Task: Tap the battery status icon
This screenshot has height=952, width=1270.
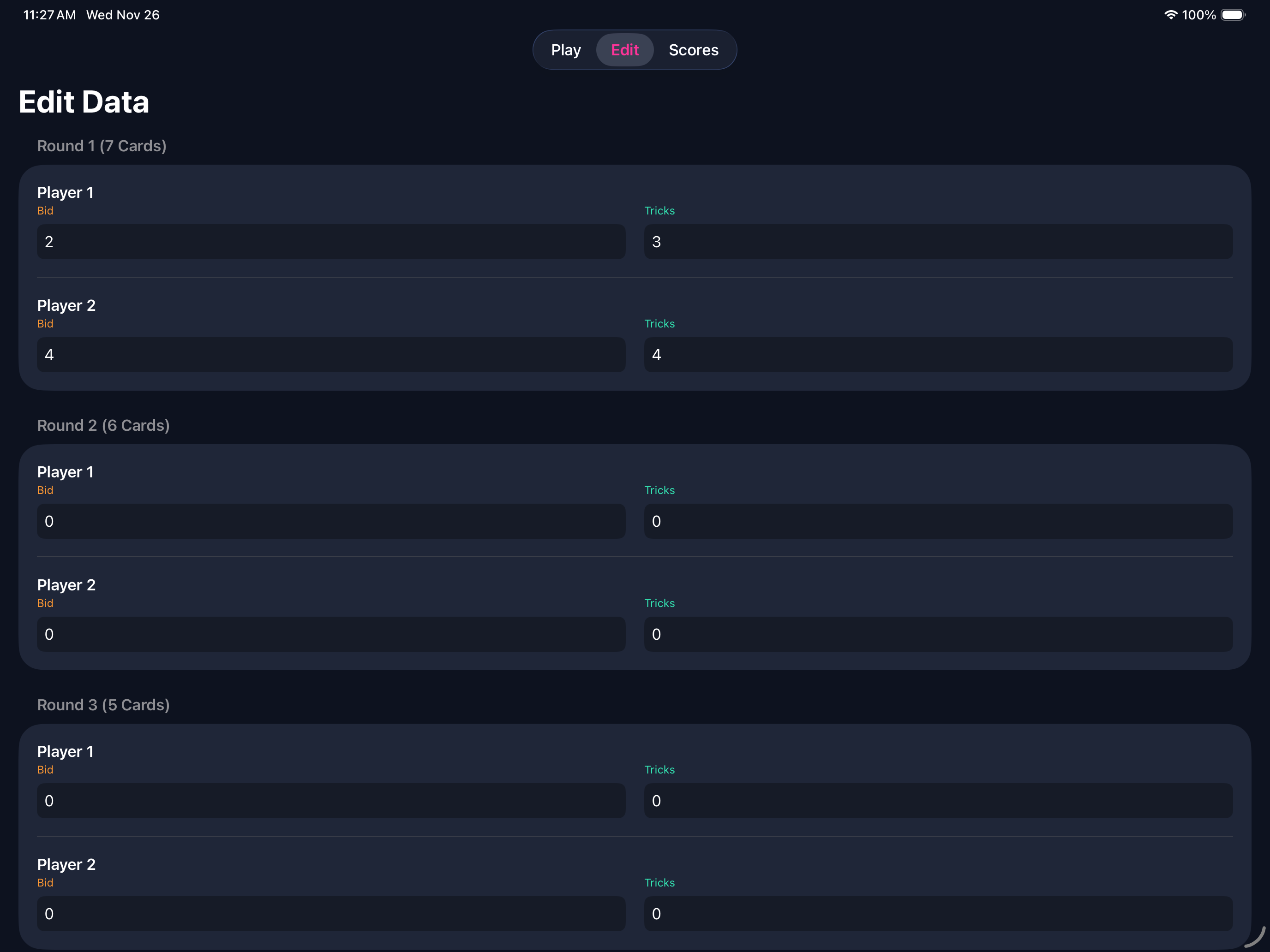Action: [x=1233, y=15]
